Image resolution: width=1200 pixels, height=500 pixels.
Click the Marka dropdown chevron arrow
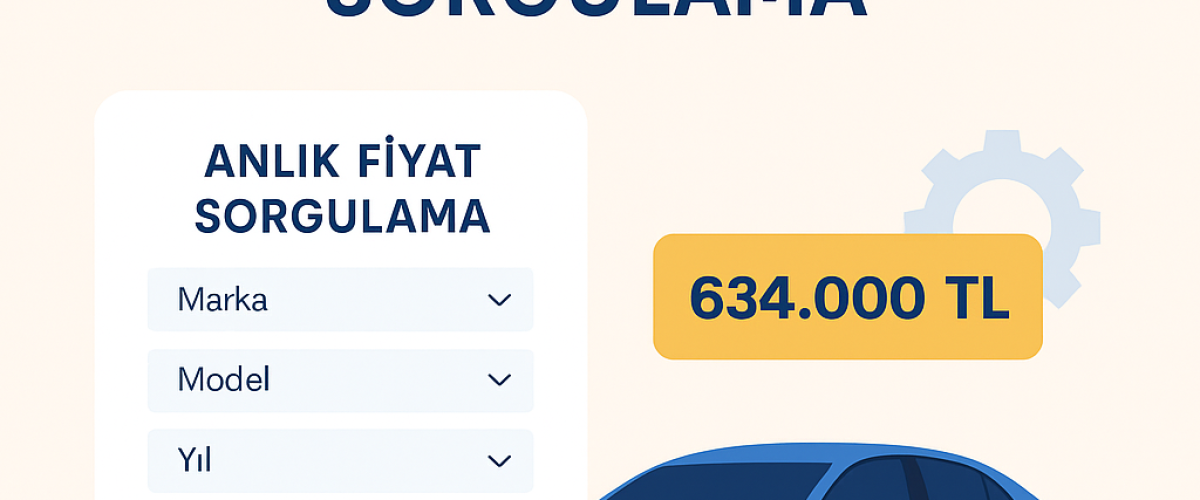(x=498, y=299)
